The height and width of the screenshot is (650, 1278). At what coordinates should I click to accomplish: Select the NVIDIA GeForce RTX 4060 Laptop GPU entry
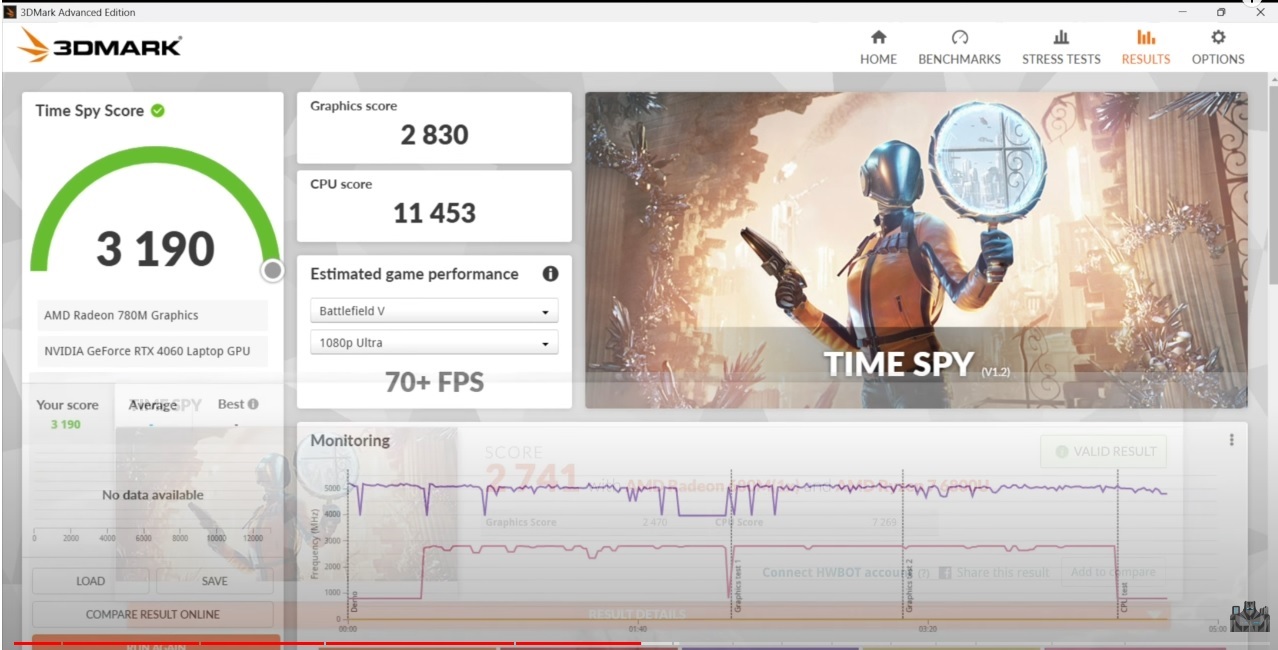[153, 351]
